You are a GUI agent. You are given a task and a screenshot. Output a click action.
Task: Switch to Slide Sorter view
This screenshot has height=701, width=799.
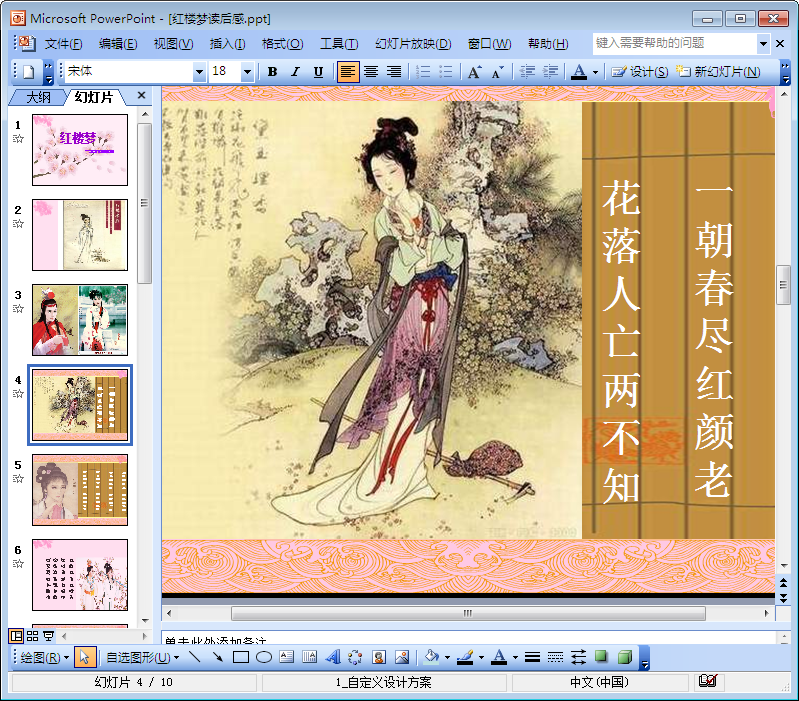33,636
